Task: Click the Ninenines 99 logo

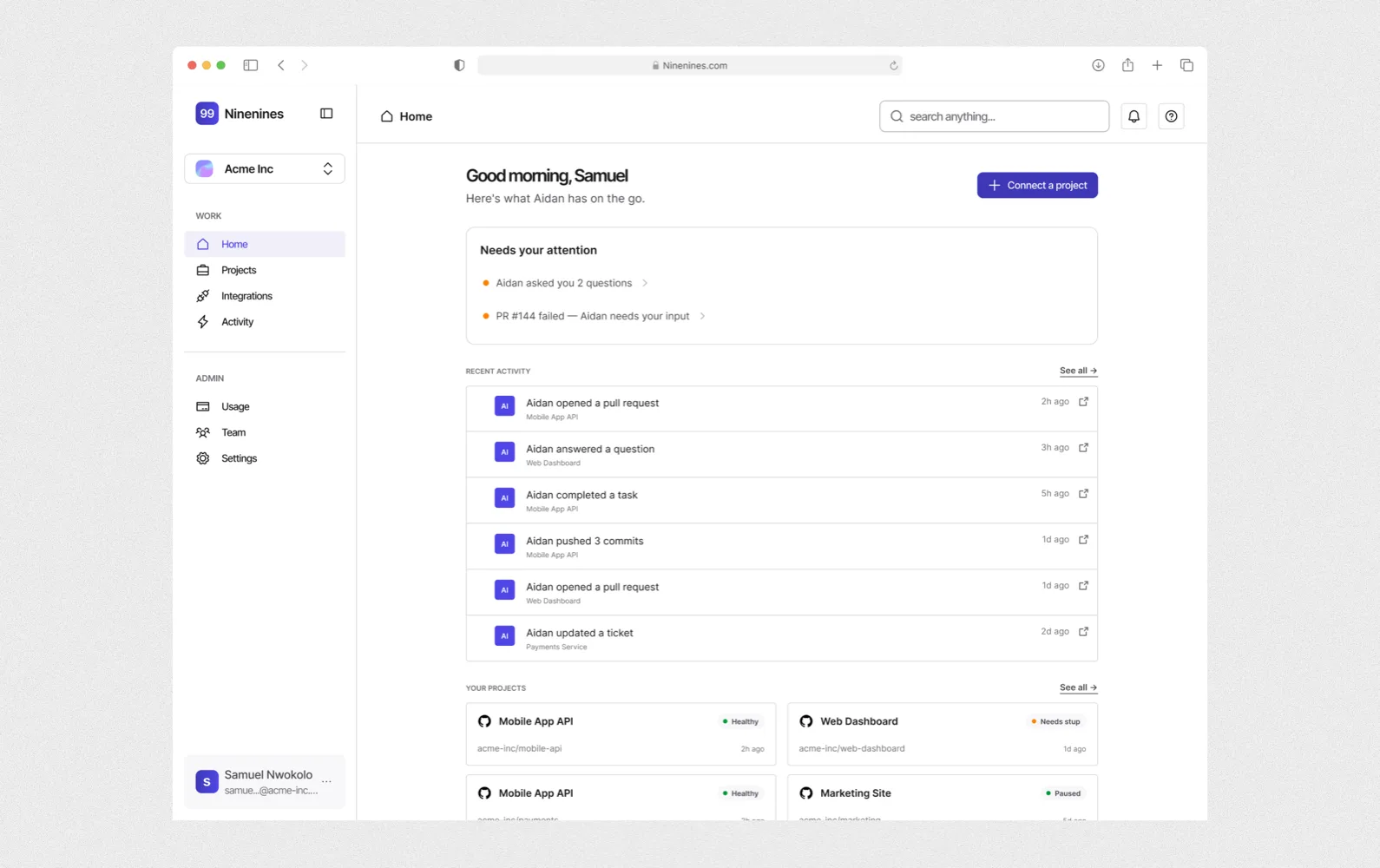Action: [x=207, y=114]
